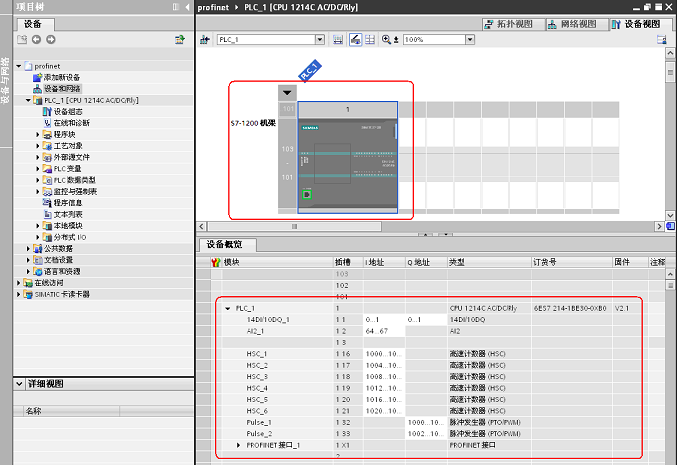Click the new folder icon in project tree toolbar
The image size is (677, 465).
22,40
